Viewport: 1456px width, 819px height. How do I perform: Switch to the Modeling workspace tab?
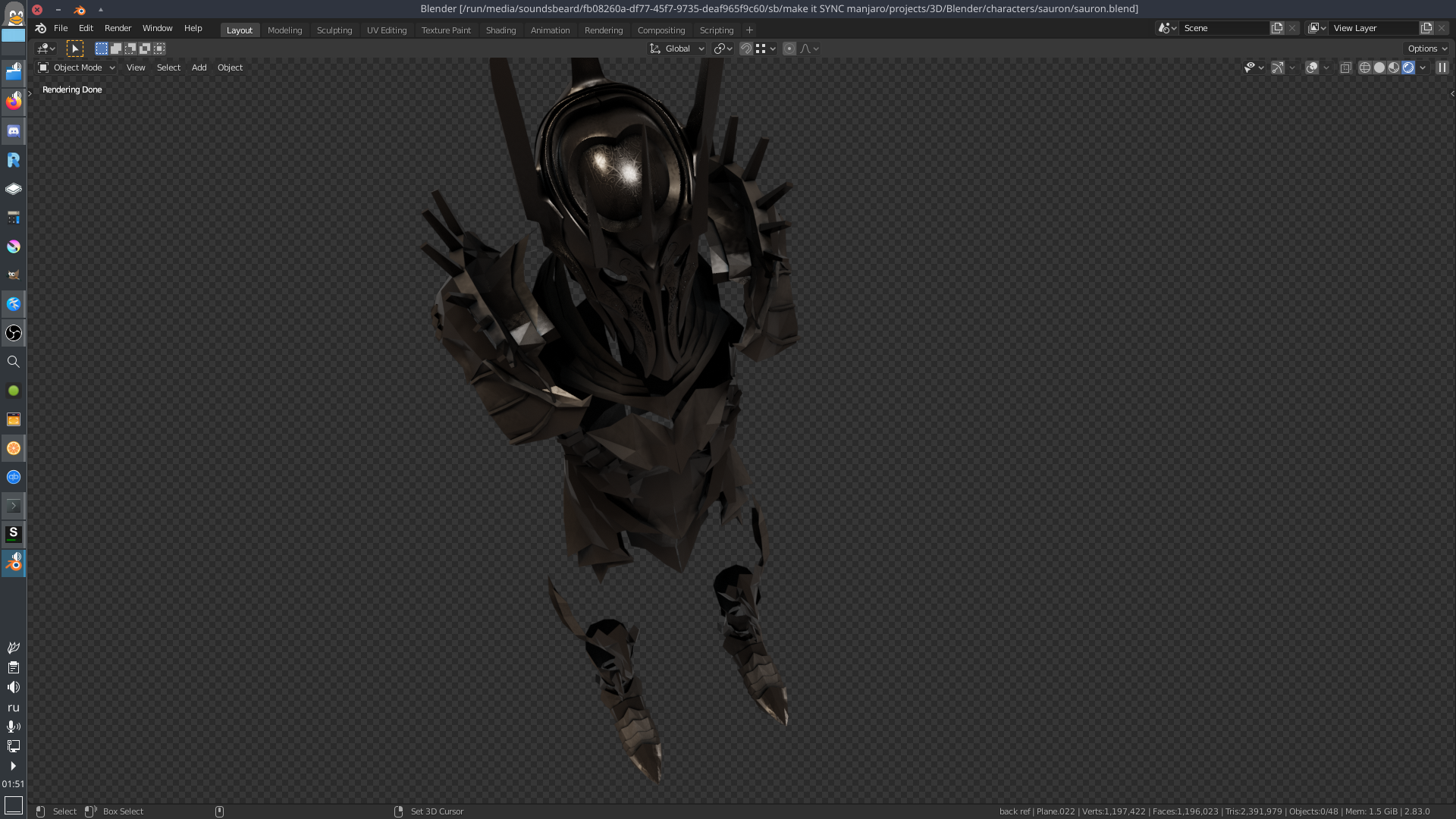coord(284,30)
